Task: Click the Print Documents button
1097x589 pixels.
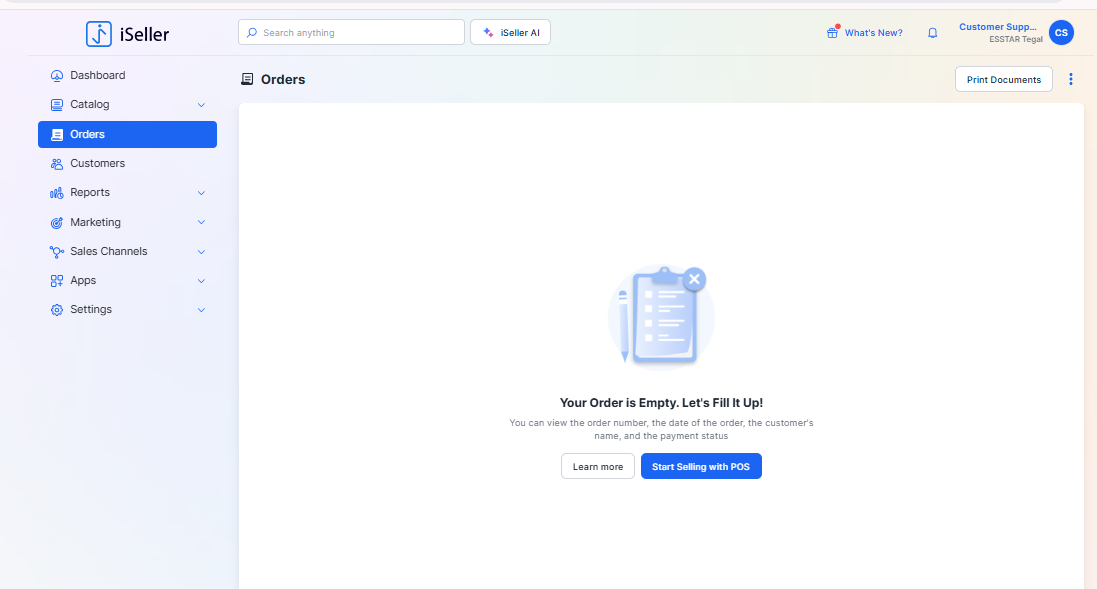Action: (1003, 80)
